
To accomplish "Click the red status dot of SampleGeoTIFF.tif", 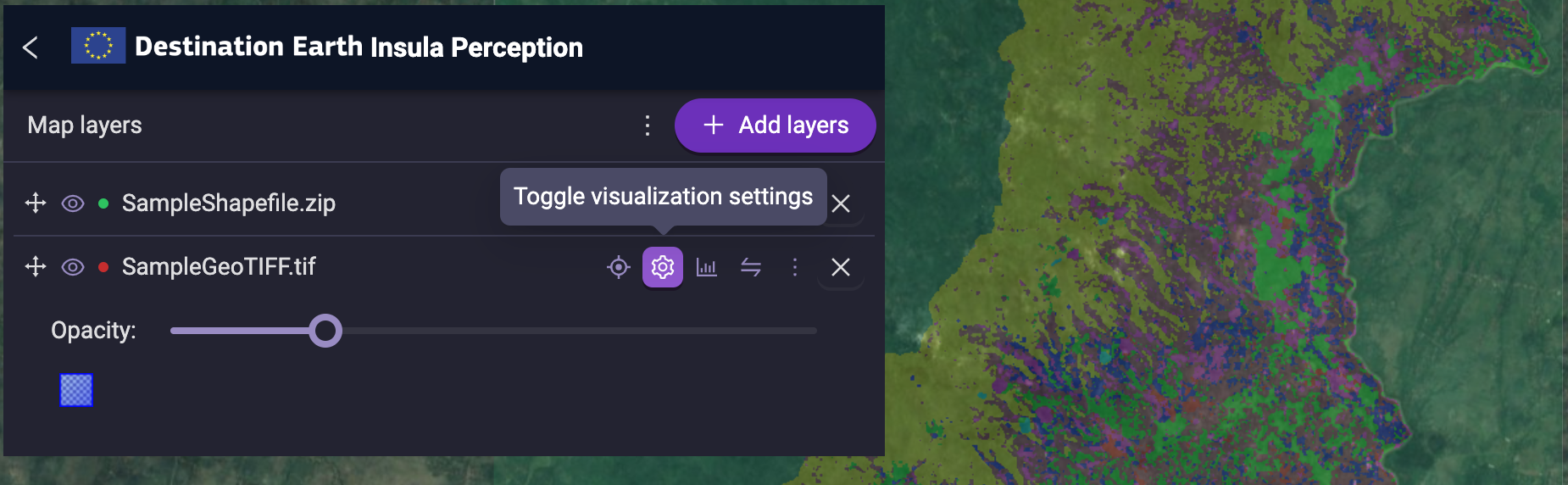I will [103, 267].
